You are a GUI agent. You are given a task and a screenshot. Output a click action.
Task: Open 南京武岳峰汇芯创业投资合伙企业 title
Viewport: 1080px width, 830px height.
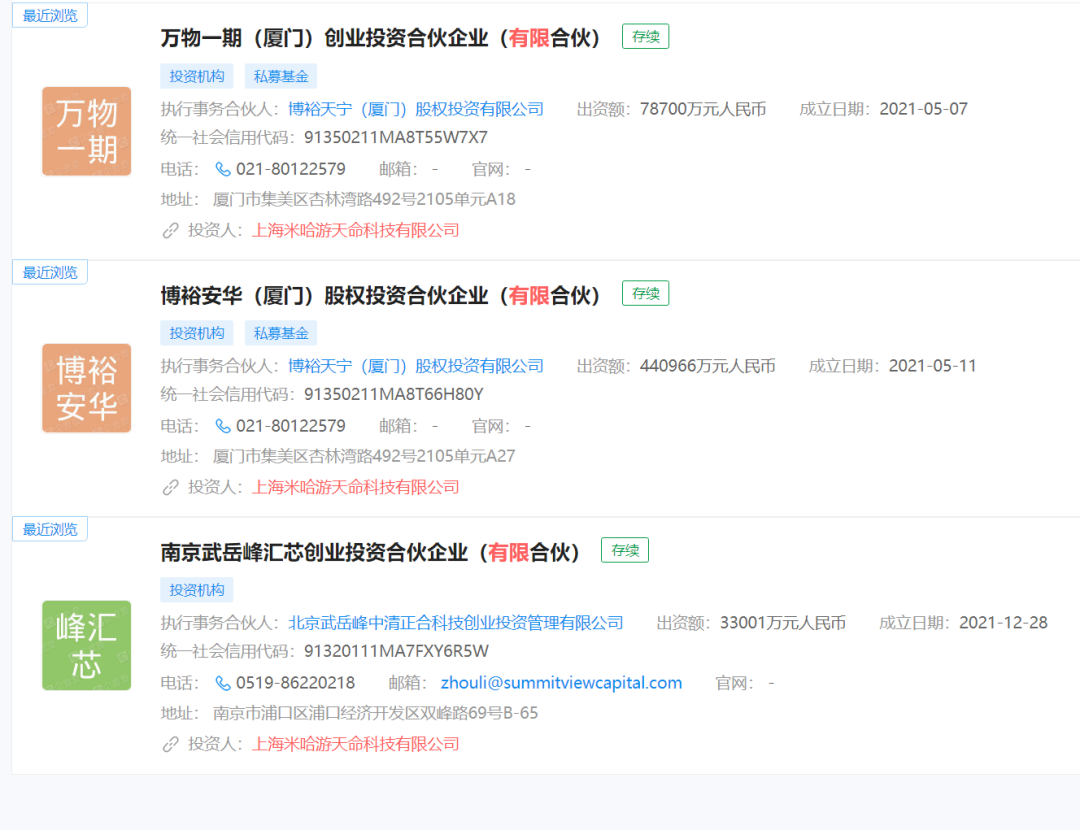pyautogui.click(x=371, y=552)
